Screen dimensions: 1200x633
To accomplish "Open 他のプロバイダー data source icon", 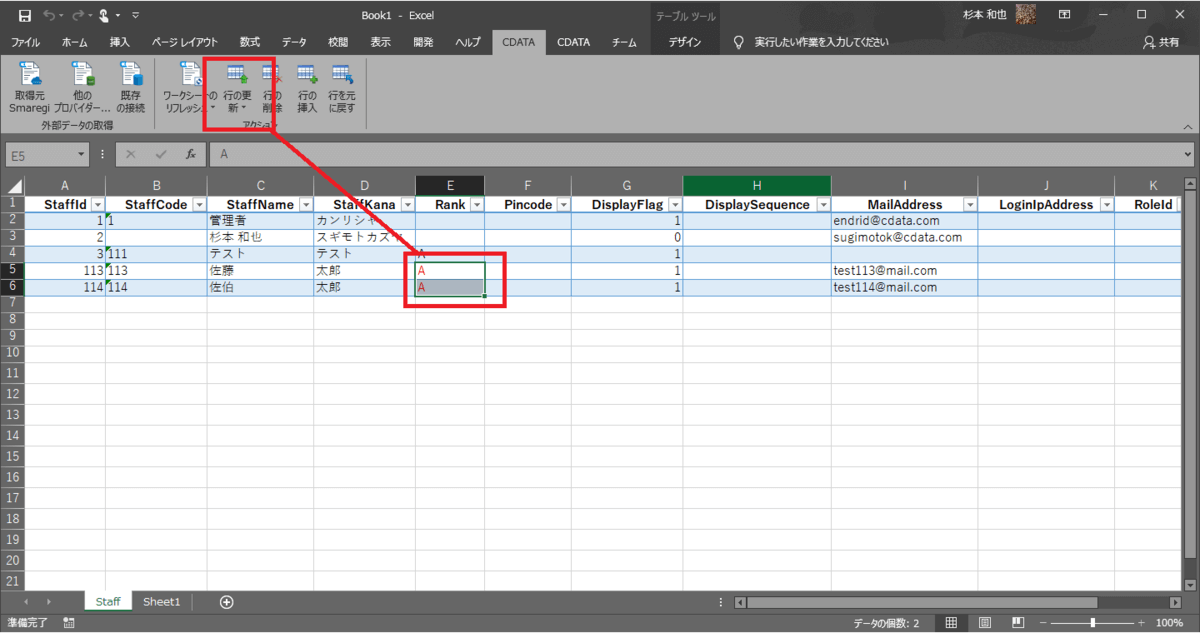I will [82, 87].
